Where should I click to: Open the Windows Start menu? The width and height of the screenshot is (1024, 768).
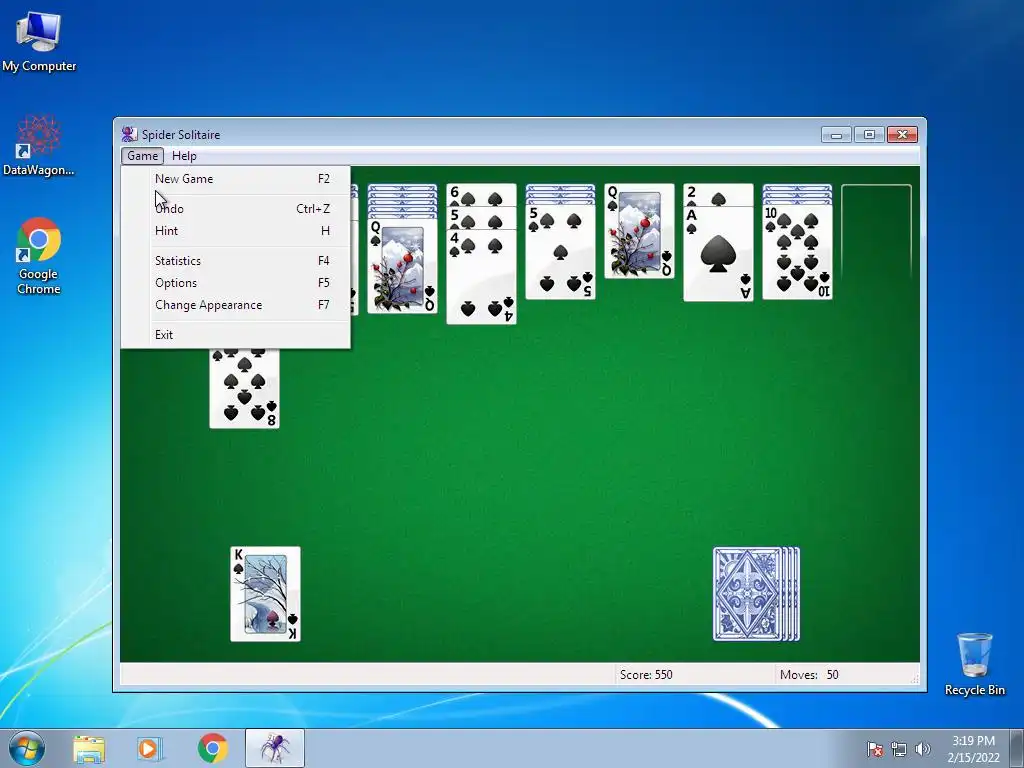tap(27, 748)
